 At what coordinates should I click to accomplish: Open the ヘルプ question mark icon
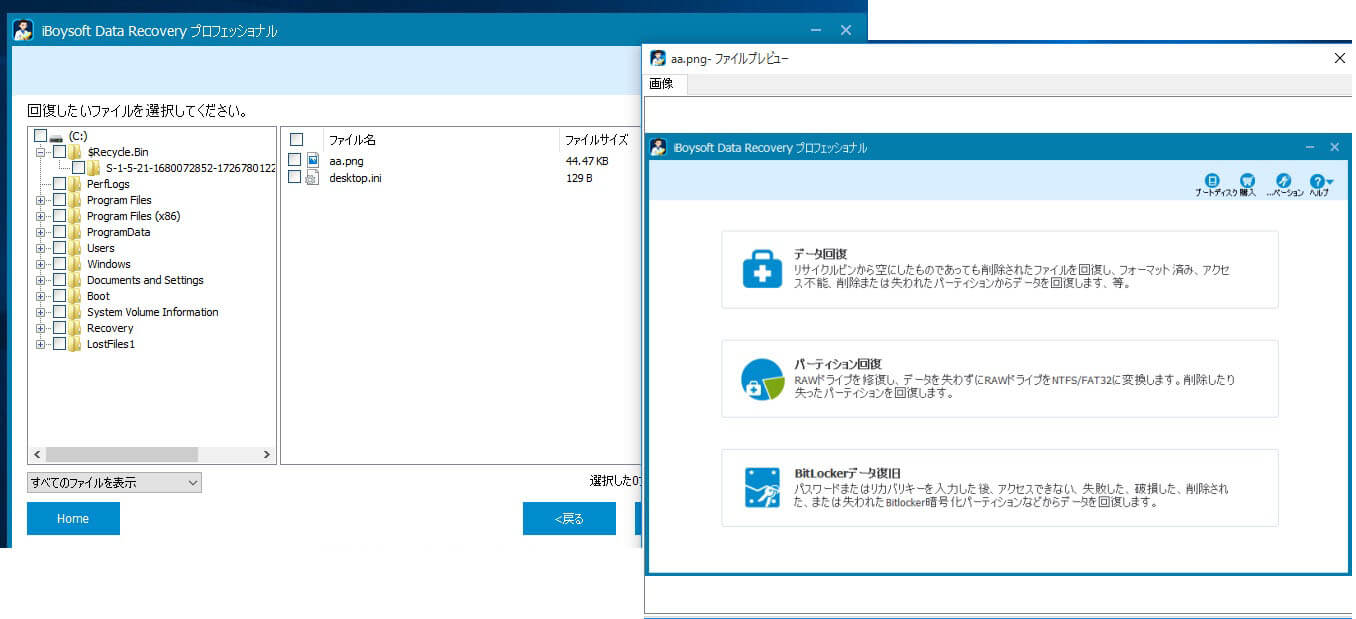click(1318, 181)
